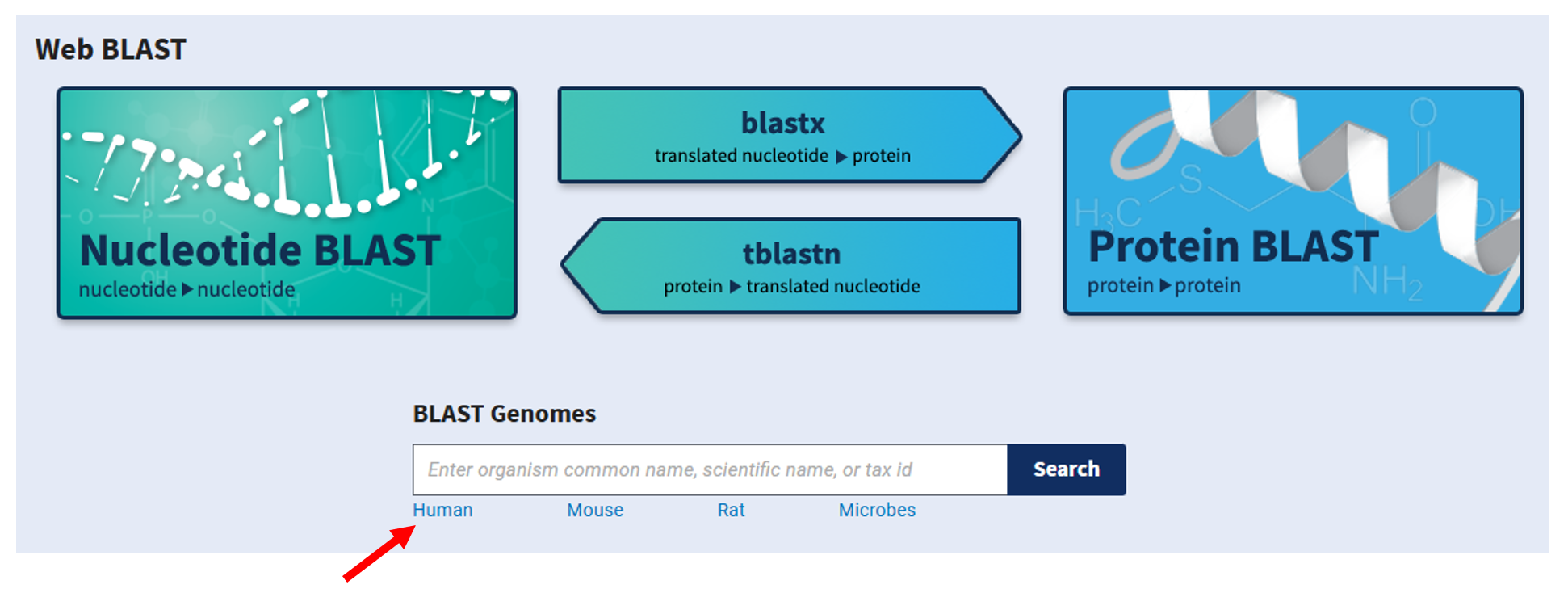Click the nucleotide-to-nucleotide subtitle text
The width and height of the screenshot is (1568, 589).
187,289
